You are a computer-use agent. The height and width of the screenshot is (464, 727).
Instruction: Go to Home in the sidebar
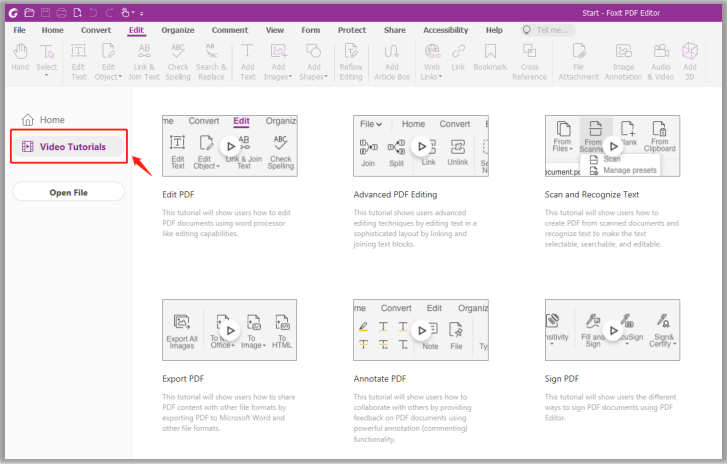pos(43,120)
